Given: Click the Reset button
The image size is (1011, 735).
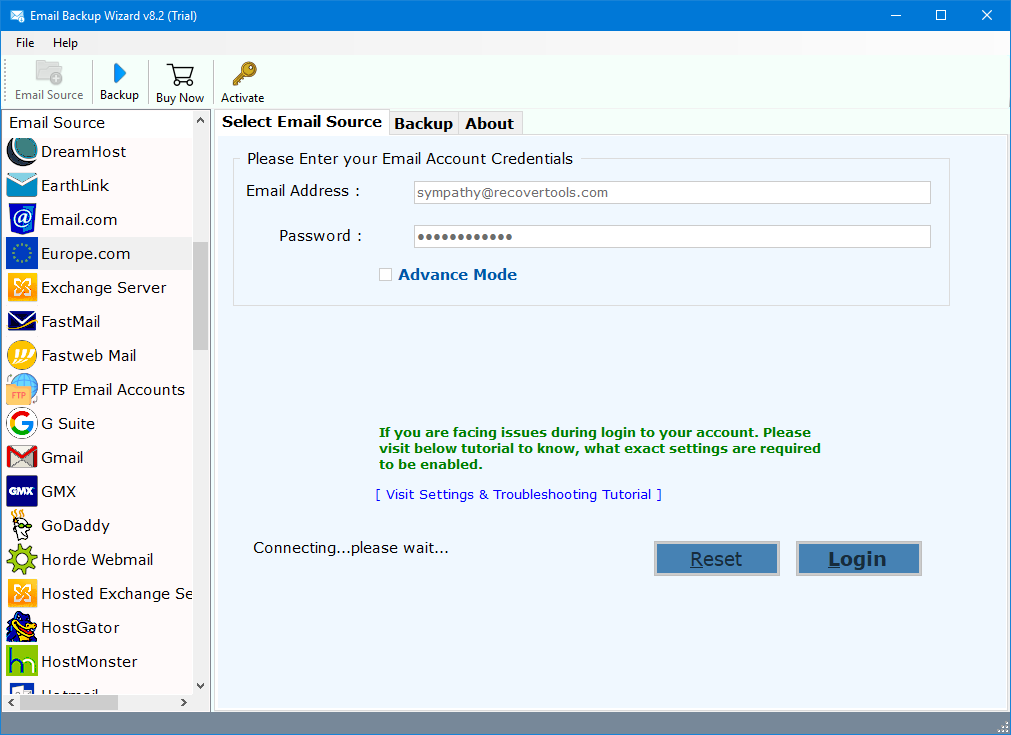Looking at the screenshot, I should [x=716, y=558].
